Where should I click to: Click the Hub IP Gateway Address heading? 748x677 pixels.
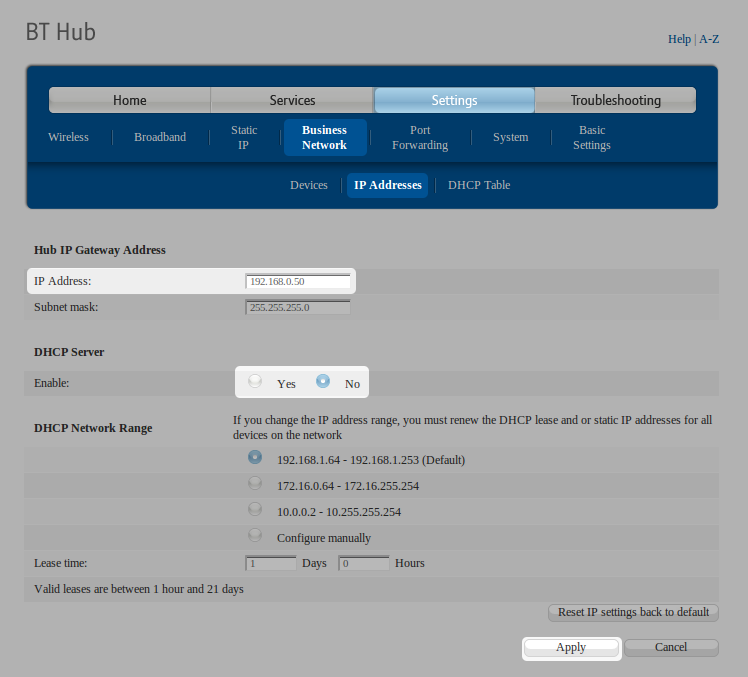click(x=100, y=250)
